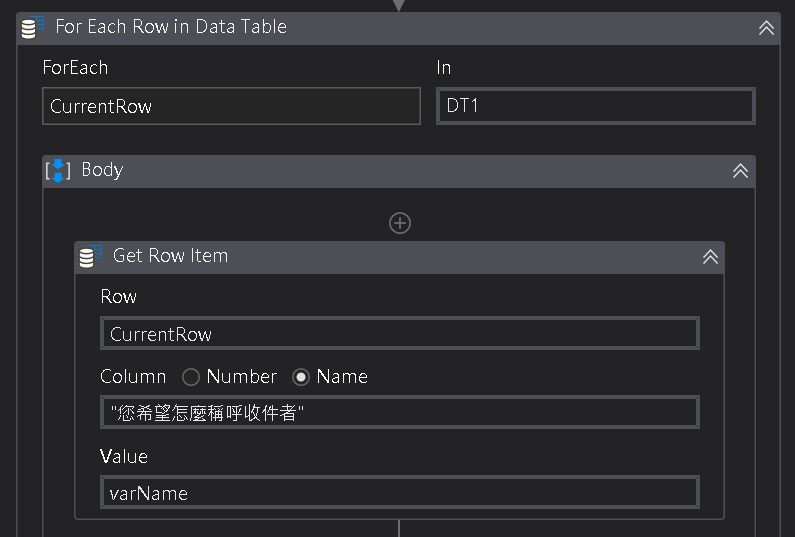Screen dimensions: 795x537
Task: Edit the Row field in Get Row Item
Action: [x=400, y=334]
